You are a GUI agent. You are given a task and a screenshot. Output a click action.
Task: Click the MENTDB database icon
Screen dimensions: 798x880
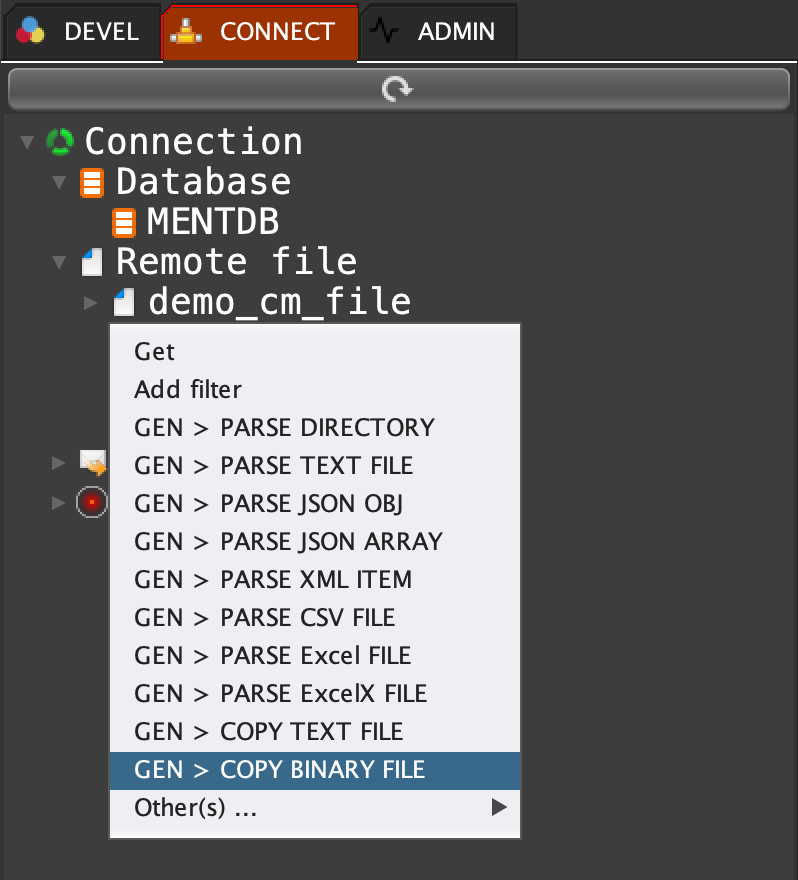[124, 222]
